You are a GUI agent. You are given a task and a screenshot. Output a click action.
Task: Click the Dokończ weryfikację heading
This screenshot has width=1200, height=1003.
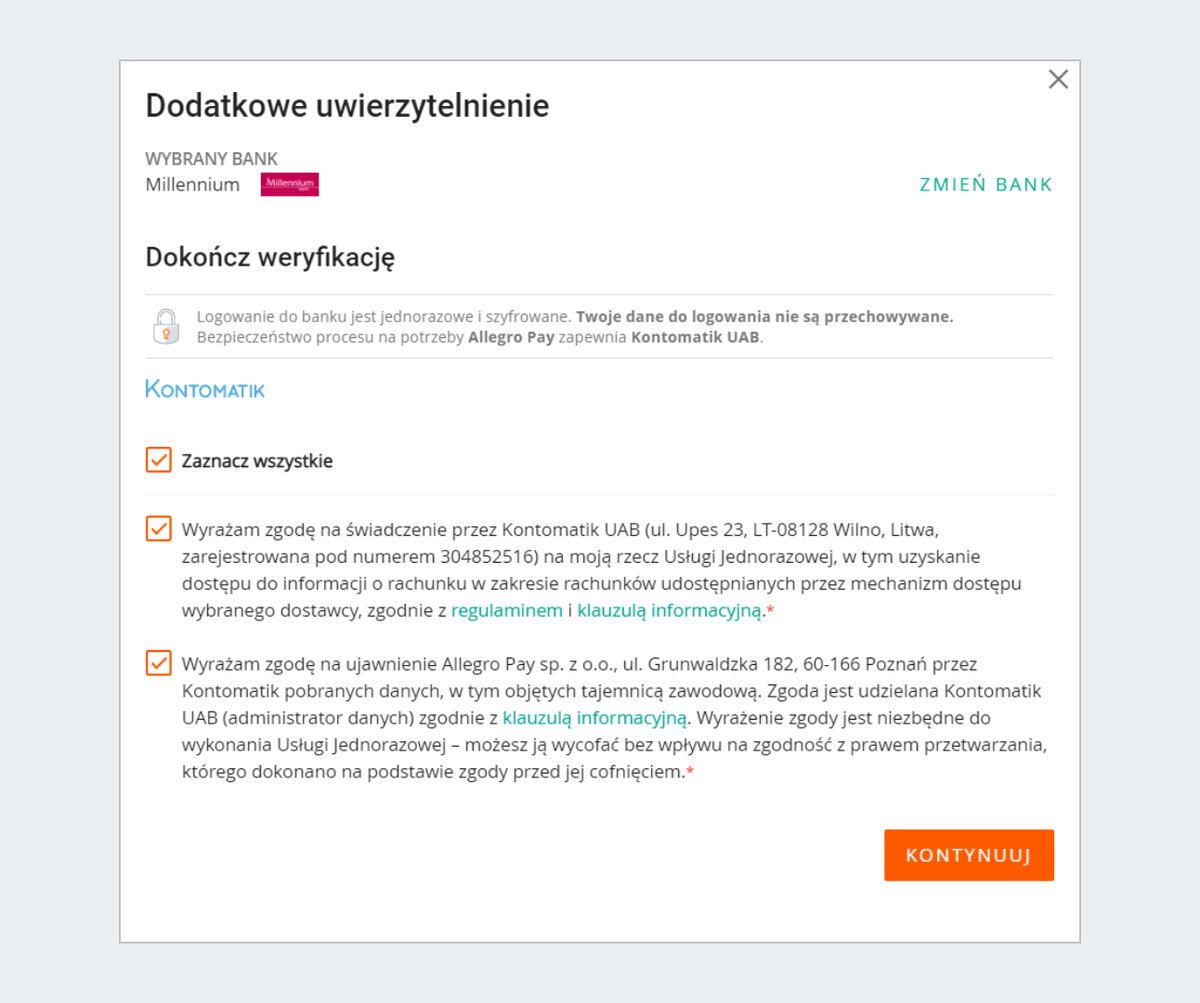[x=270, y=257]
